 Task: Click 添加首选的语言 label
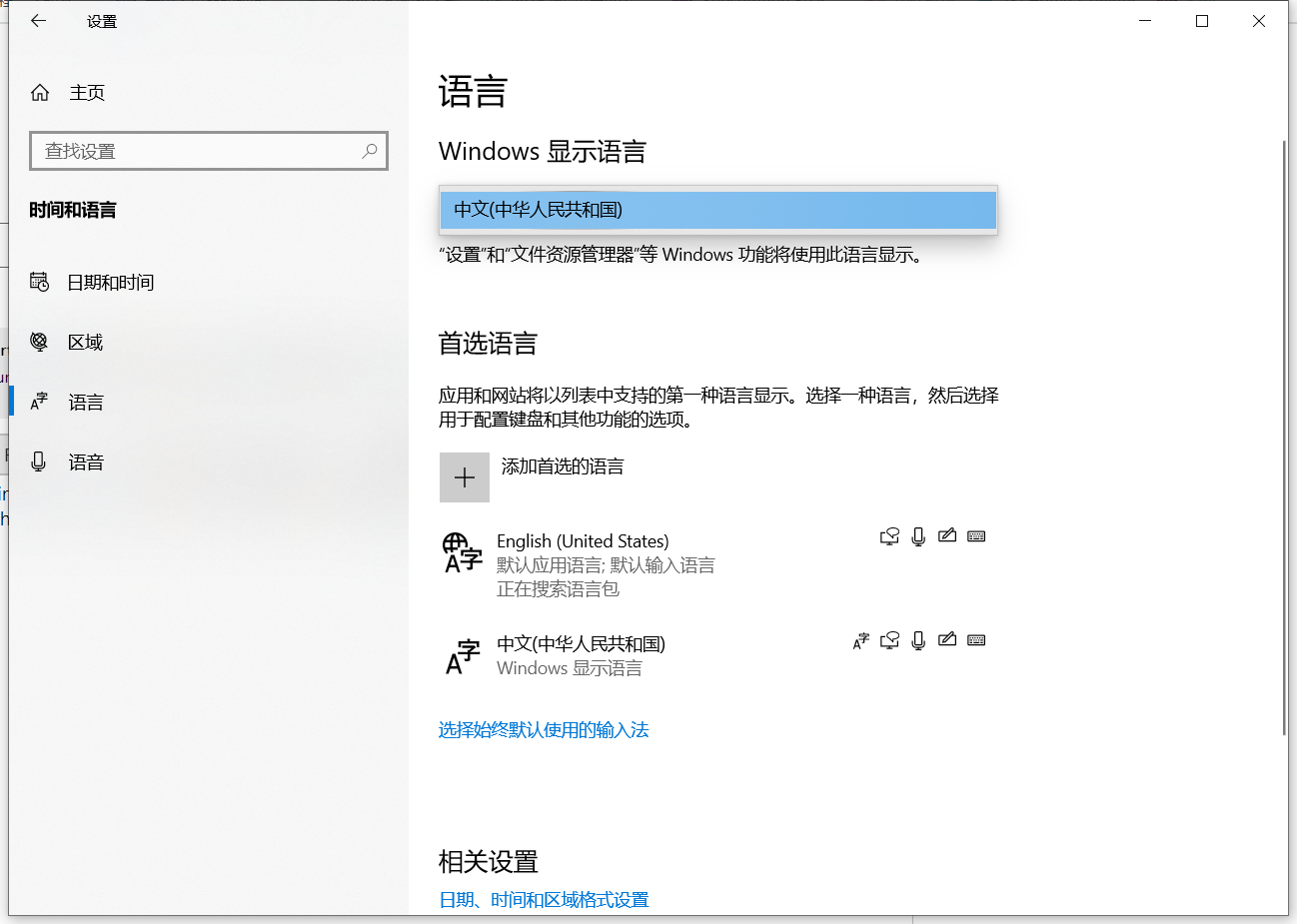(x=563, y=466)
